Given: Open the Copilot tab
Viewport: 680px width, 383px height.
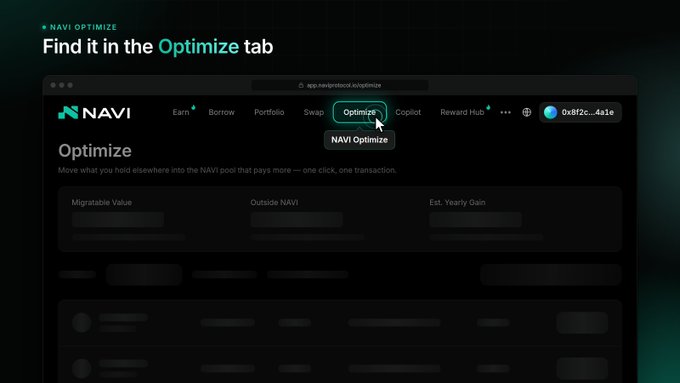Looking at the screenshot, I should (x=408, y=112).
